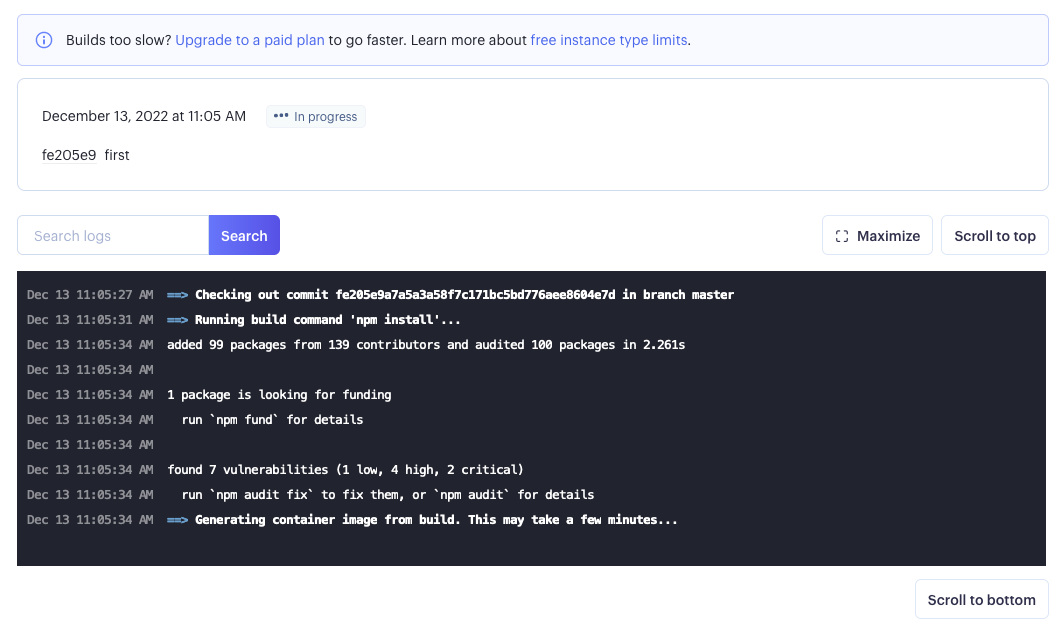
Task: Click the Scroll to bottom button
Action: pos(981,600)
